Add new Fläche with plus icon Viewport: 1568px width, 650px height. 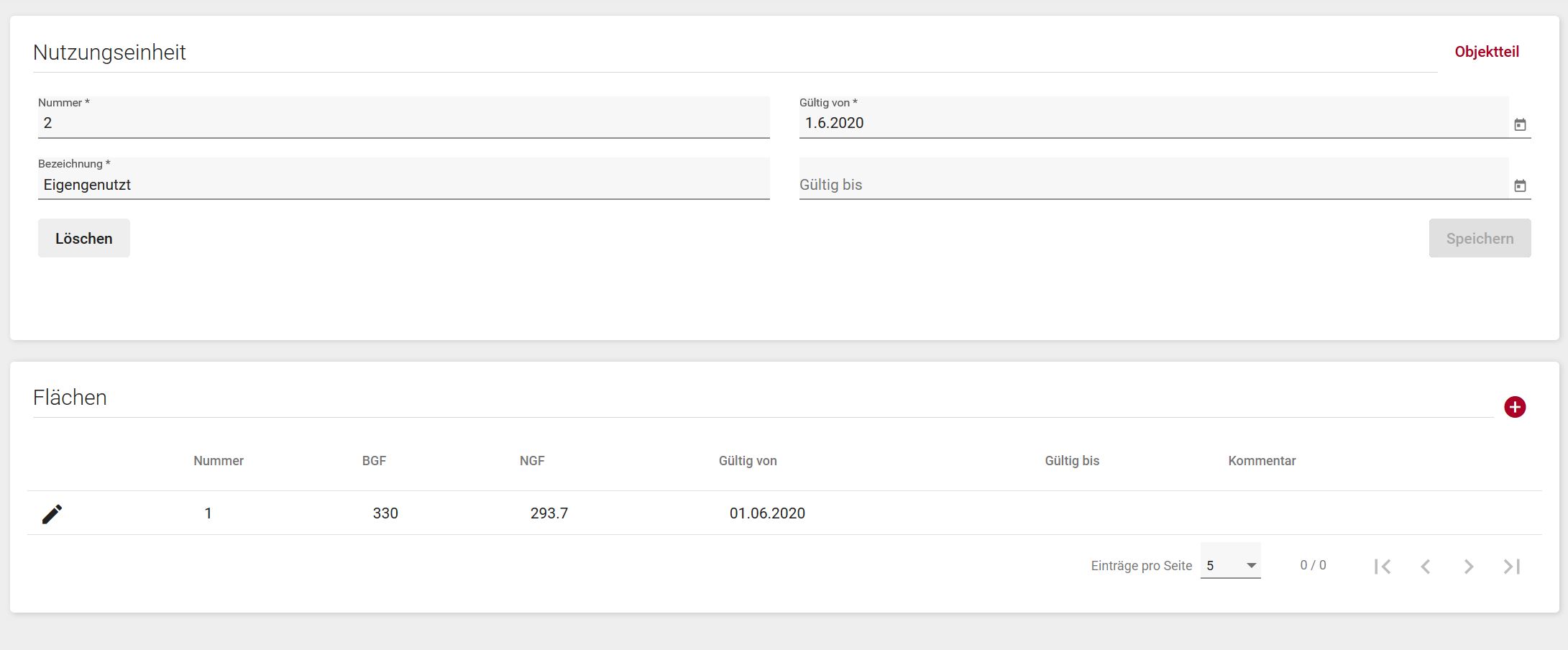point(1515,407)
